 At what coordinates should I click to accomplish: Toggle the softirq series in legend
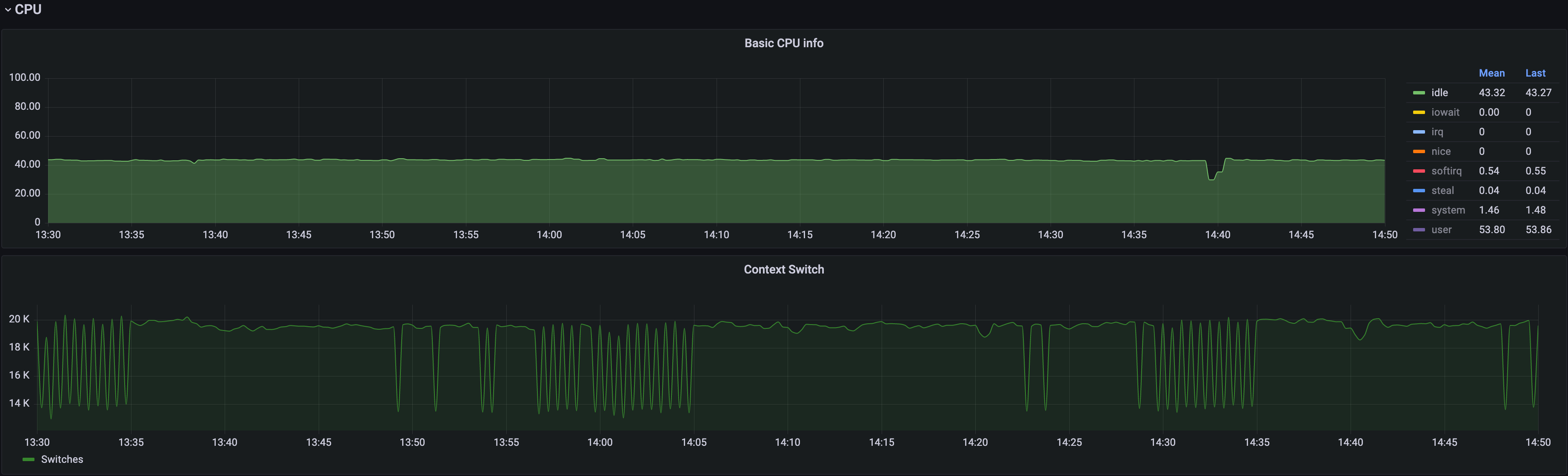coord(1446,171)
